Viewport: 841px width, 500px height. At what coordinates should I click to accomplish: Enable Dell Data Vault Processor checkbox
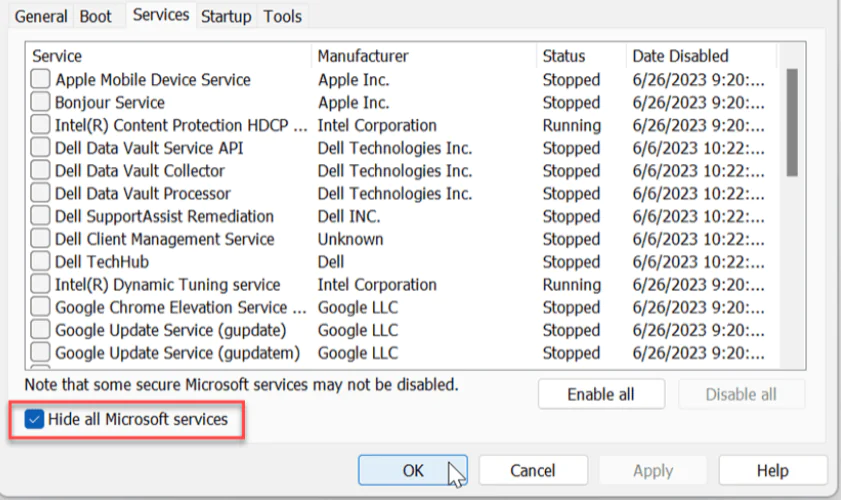(40, 193)
